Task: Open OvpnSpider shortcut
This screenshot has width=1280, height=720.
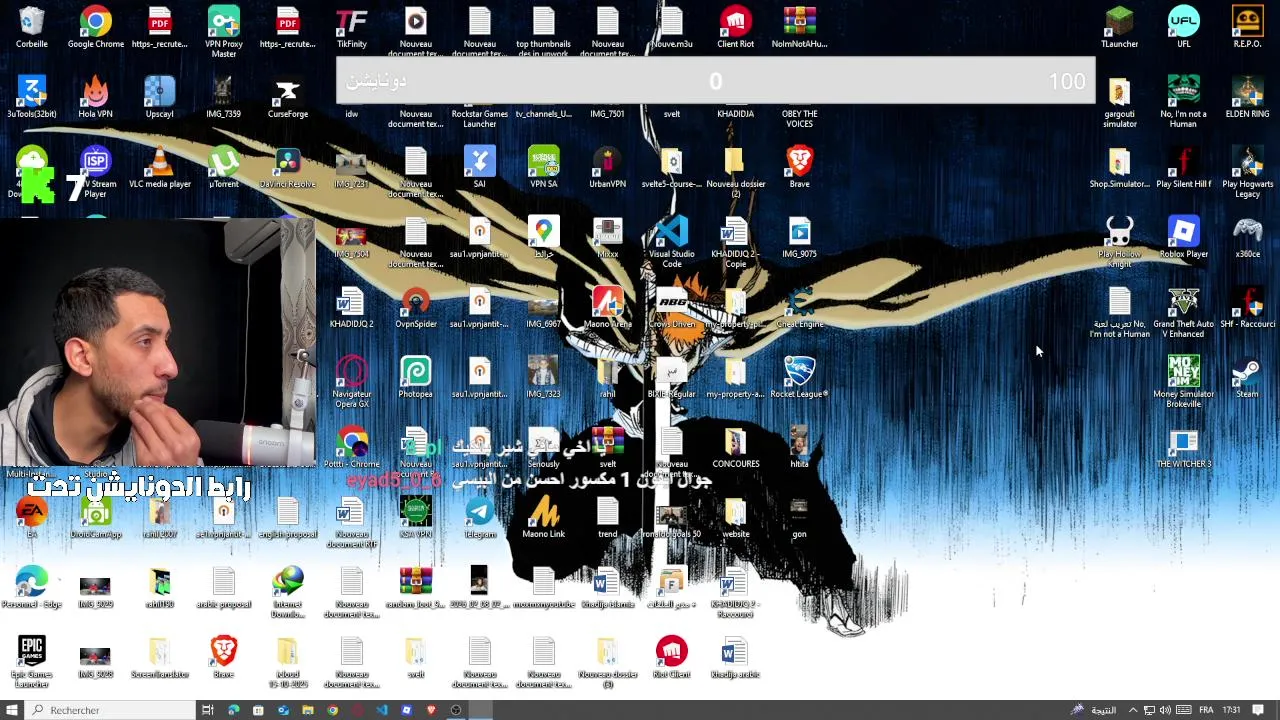Action: coord(416,307)
